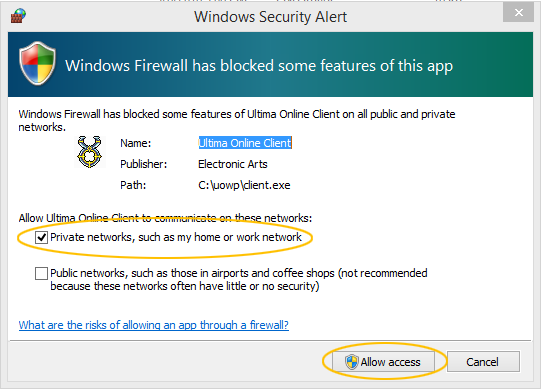The height and width of the screenshot is (390, 542).
Task: Click the Windows security shield banner icon
Action: pyautogui.click(x=37, y=64)
